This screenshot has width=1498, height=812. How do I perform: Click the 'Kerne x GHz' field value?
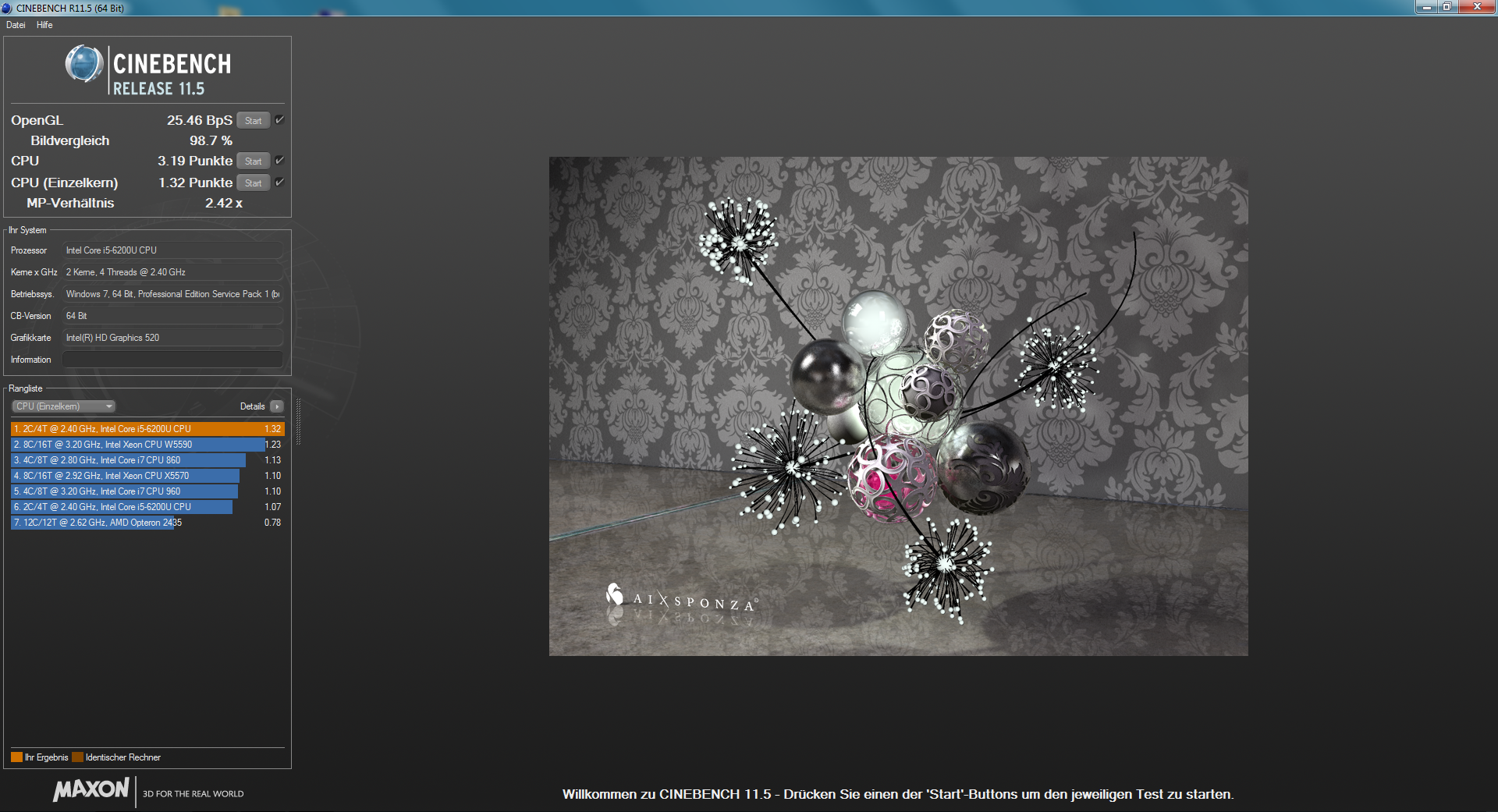(172, 272)
